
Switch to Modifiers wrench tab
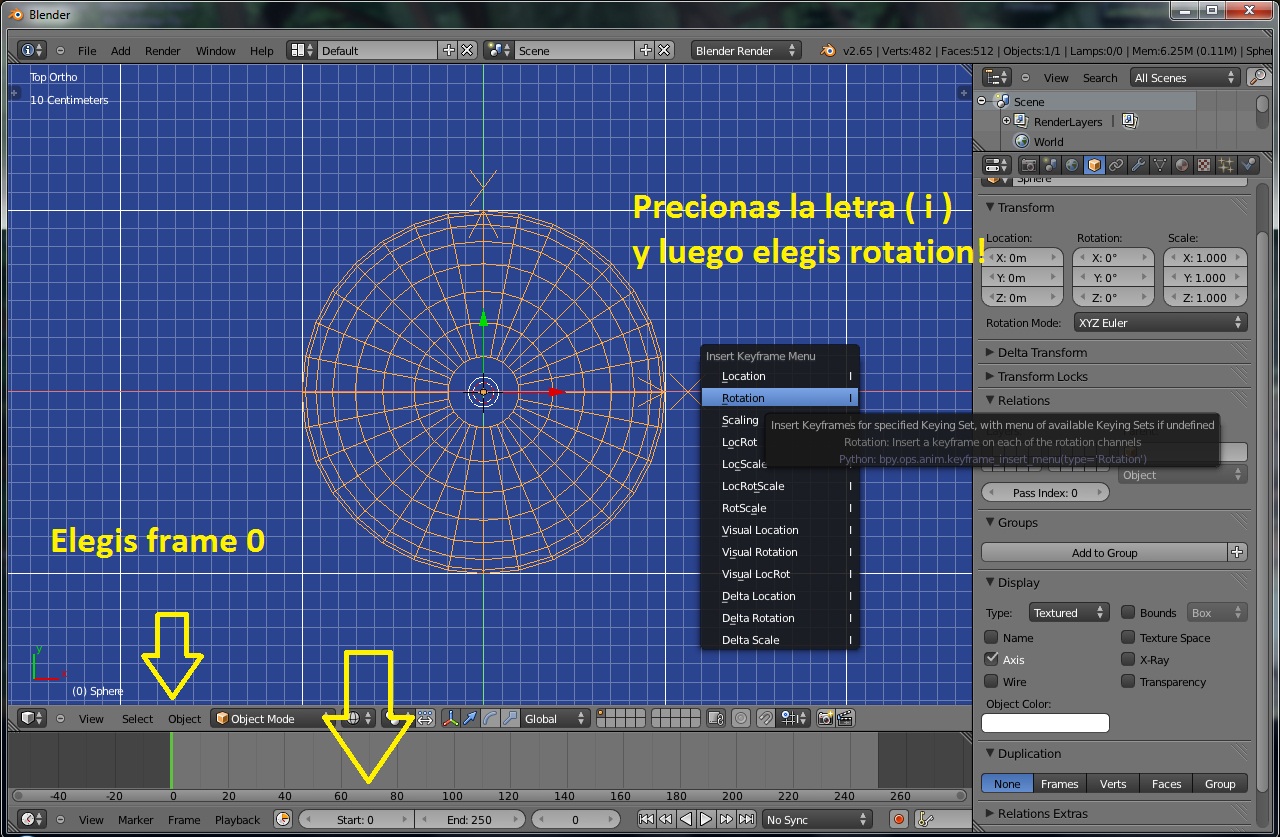click(x=1138, y=165)
